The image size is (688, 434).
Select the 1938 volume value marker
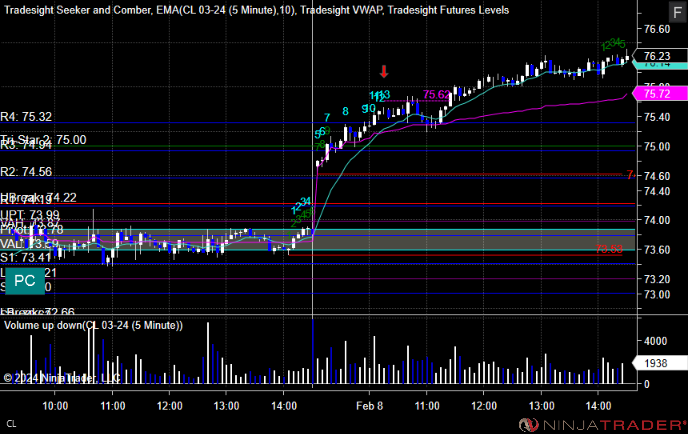[660, 363]
